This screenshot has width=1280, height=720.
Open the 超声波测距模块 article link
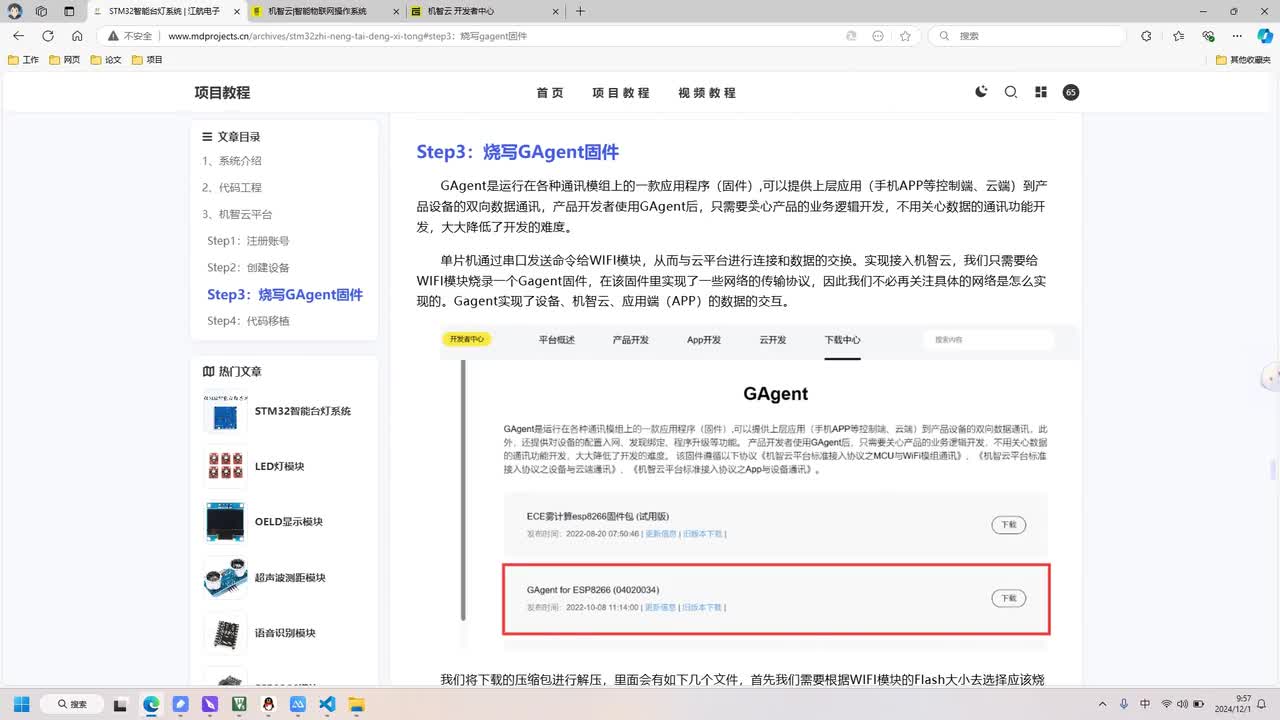pyautogui.click(x=290, y=578)
